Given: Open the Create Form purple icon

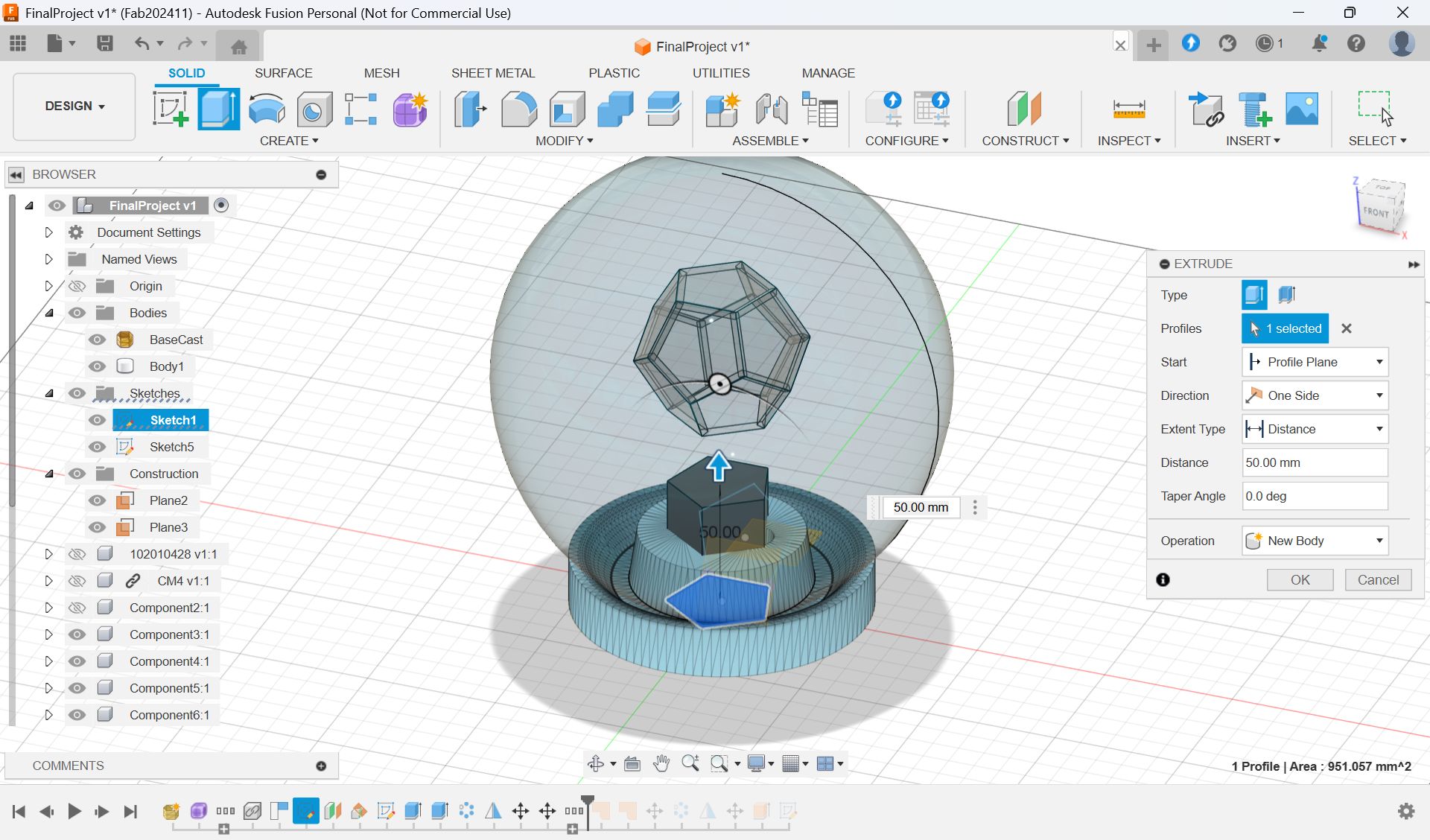Looking at the screenshot, I should tap(410, 109).
